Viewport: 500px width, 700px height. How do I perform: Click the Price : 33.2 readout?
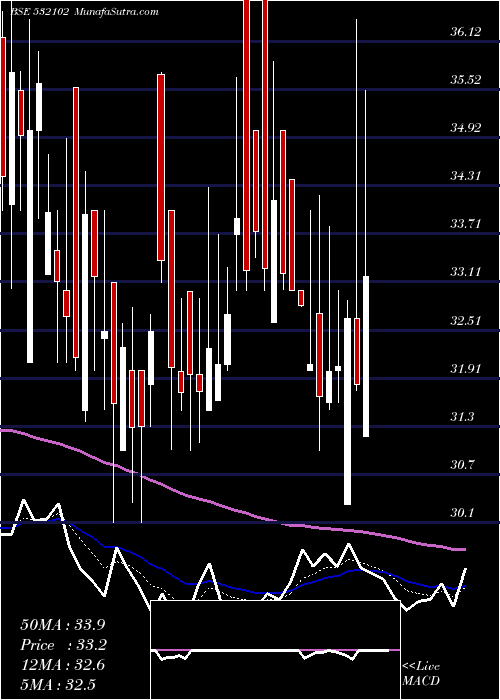(x=63, y=645)
